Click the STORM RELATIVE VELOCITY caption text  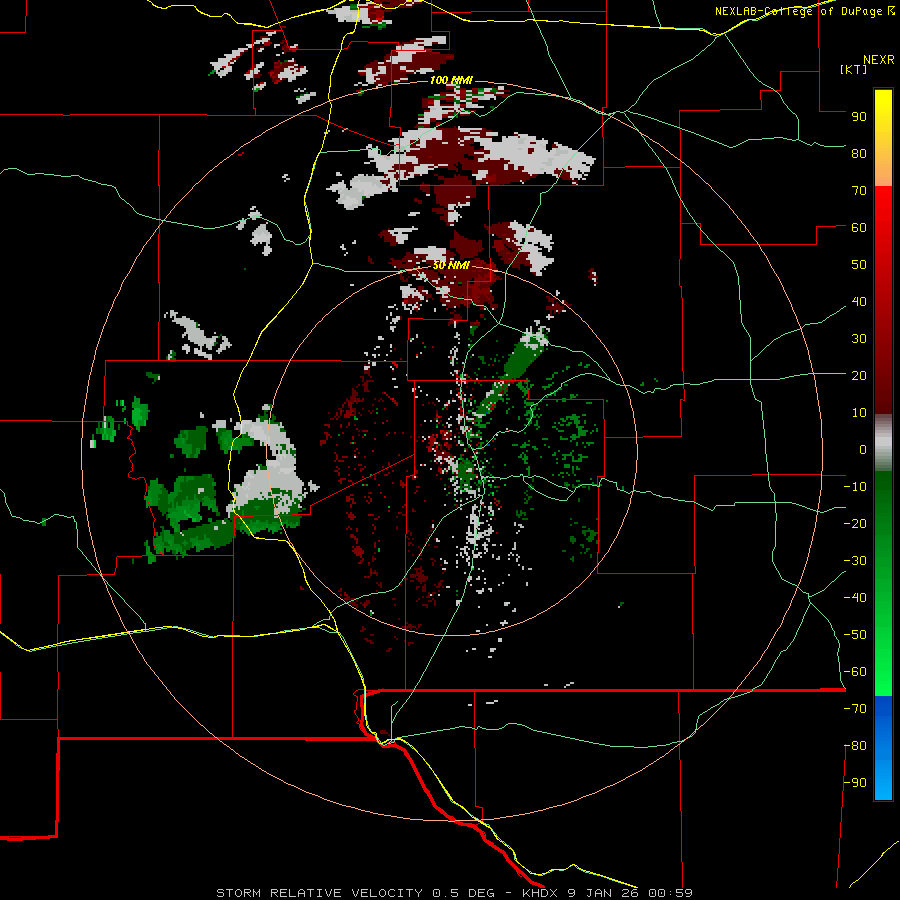(x=319, y=893)
